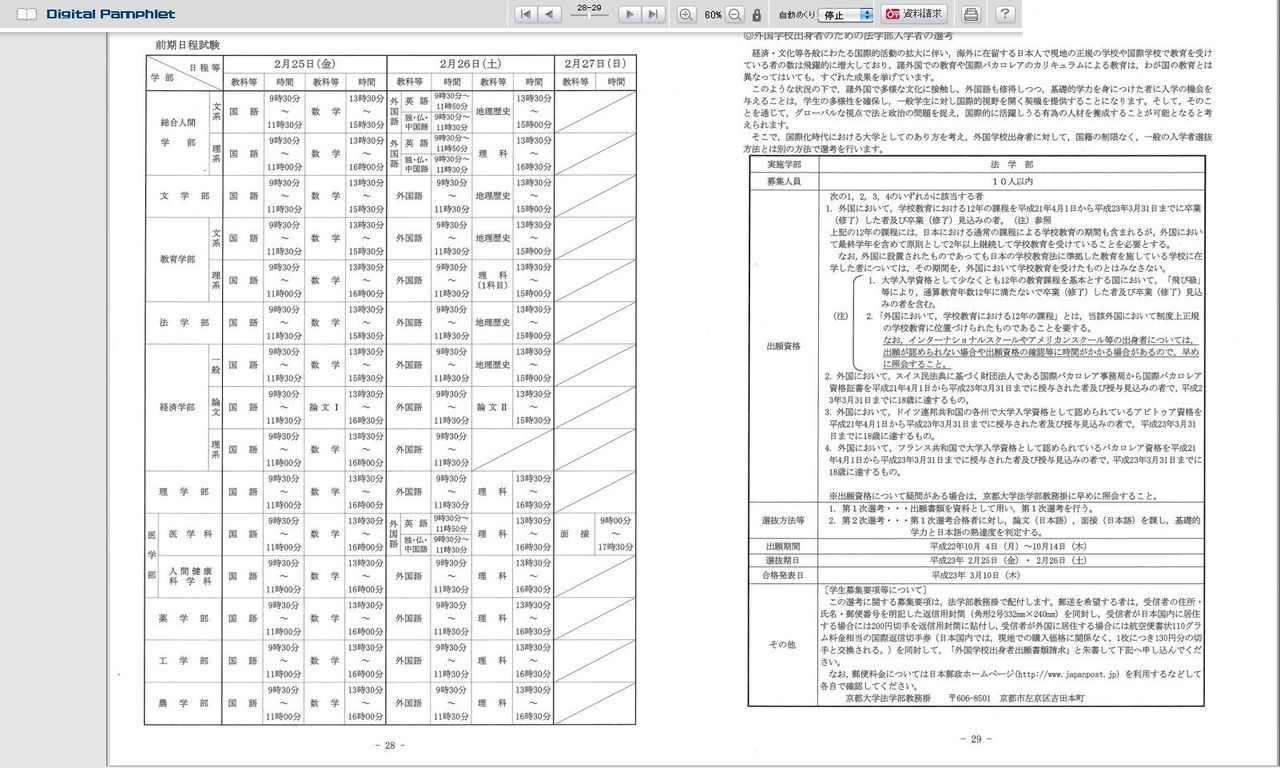Click the 工学部 row label
The image size is (1280, 768).
pyautogui.click(x=185, y=660)
